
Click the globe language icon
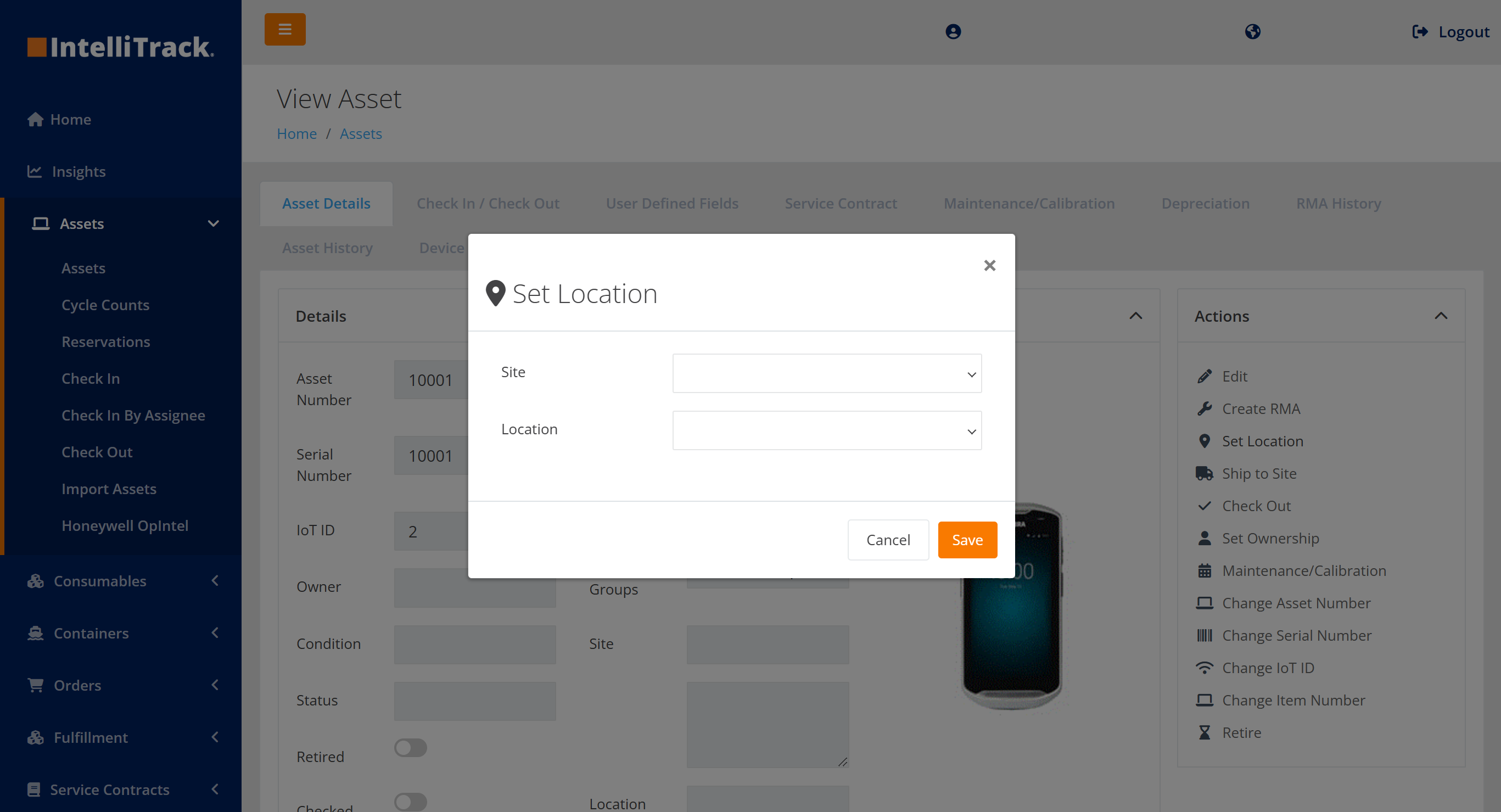1252,31
